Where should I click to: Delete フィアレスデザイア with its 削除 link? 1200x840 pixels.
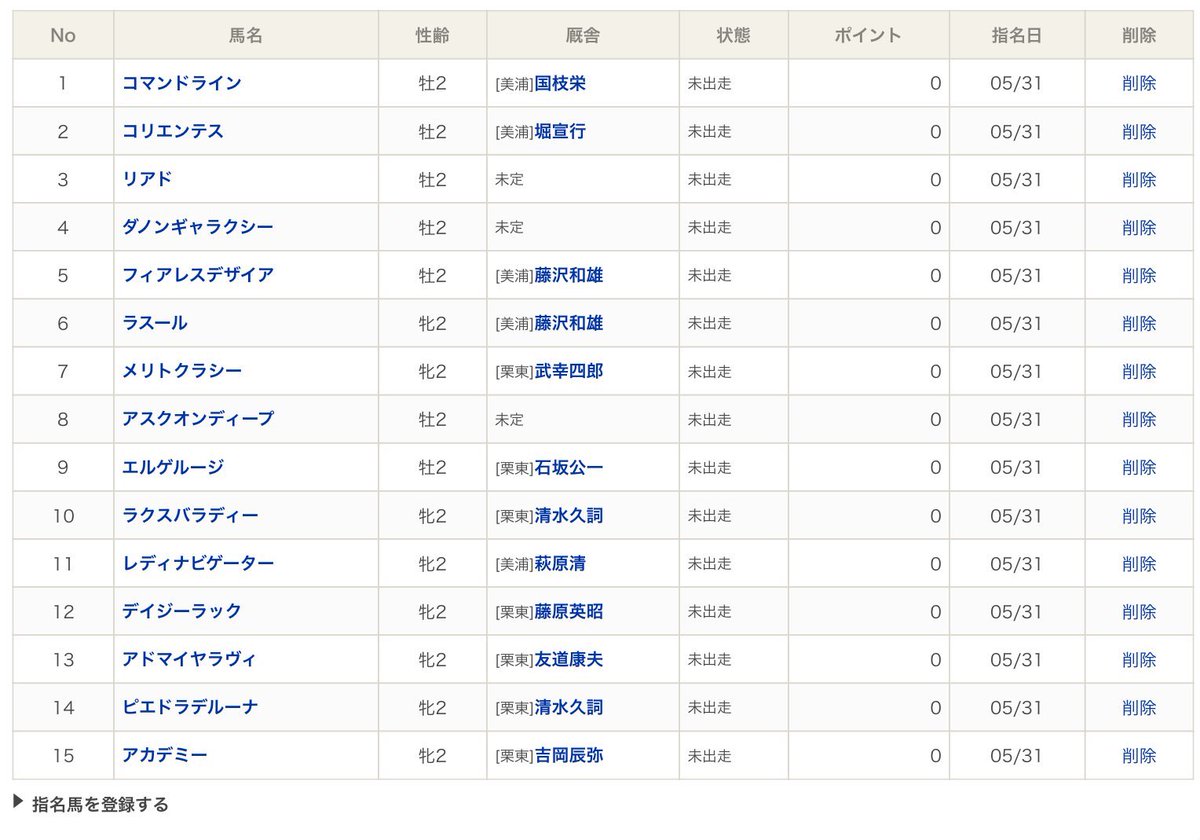1139,275
